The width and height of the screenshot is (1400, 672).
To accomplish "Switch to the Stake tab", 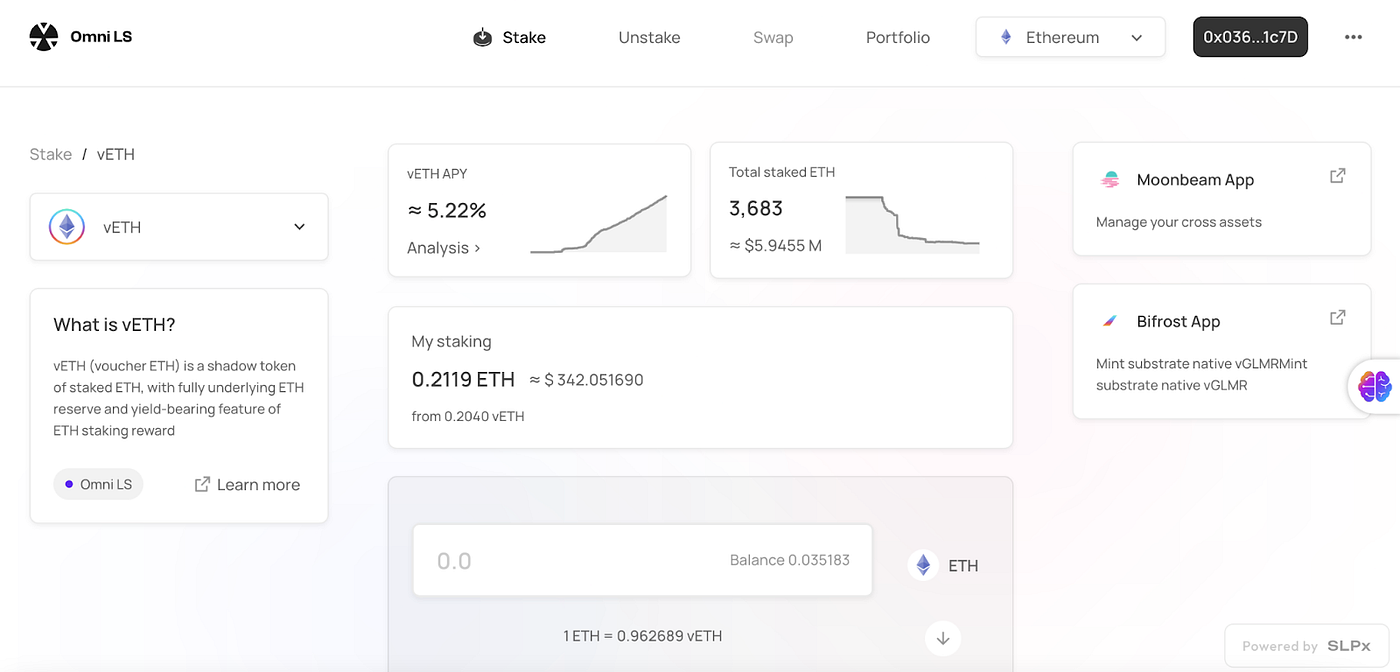I will coord(509,38).
